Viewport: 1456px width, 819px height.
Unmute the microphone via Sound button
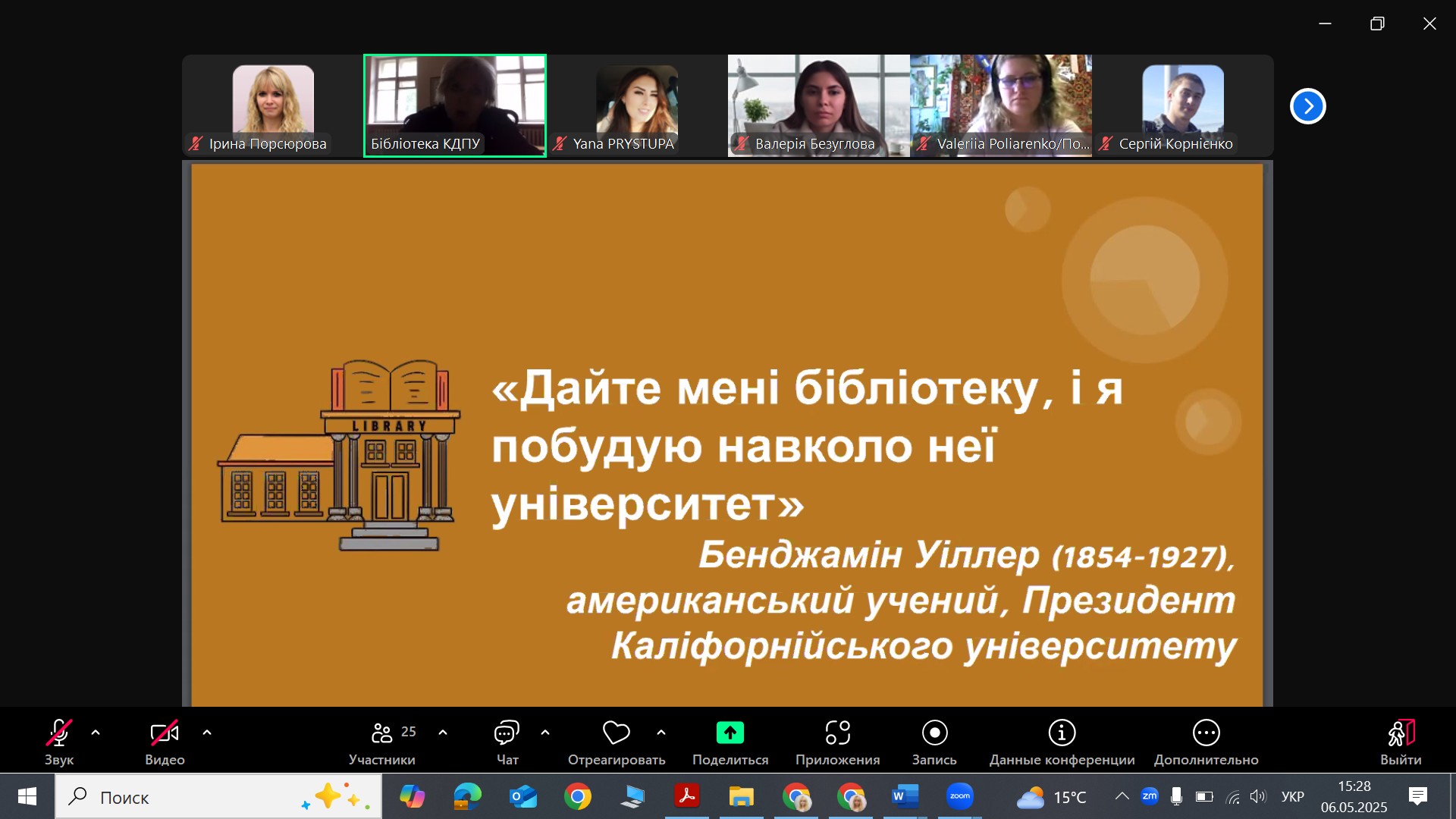59,733
